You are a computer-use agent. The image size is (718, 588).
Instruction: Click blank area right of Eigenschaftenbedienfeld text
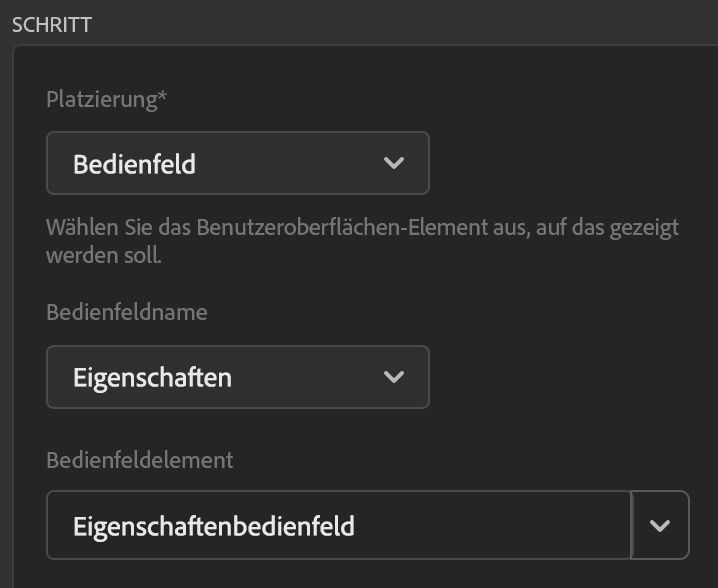click(500, 525)
